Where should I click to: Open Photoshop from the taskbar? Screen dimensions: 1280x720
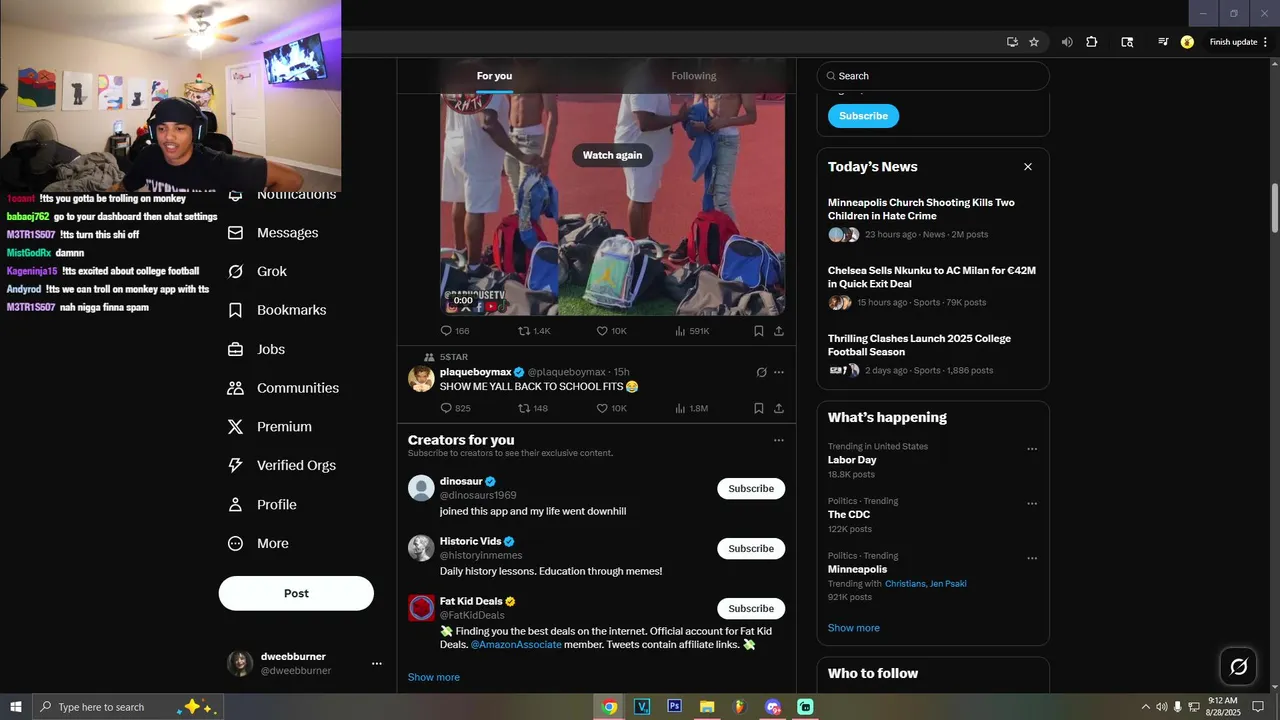[674, 707]
